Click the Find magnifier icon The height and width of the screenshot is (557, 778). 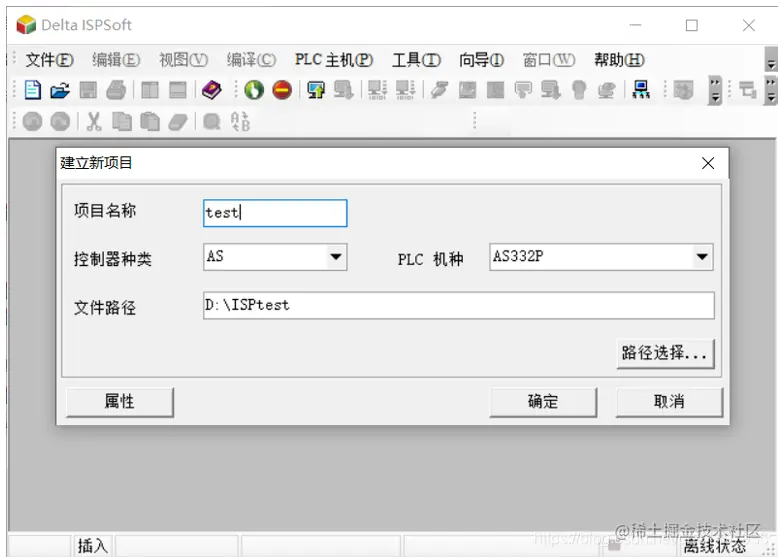[x=211, y=122]
